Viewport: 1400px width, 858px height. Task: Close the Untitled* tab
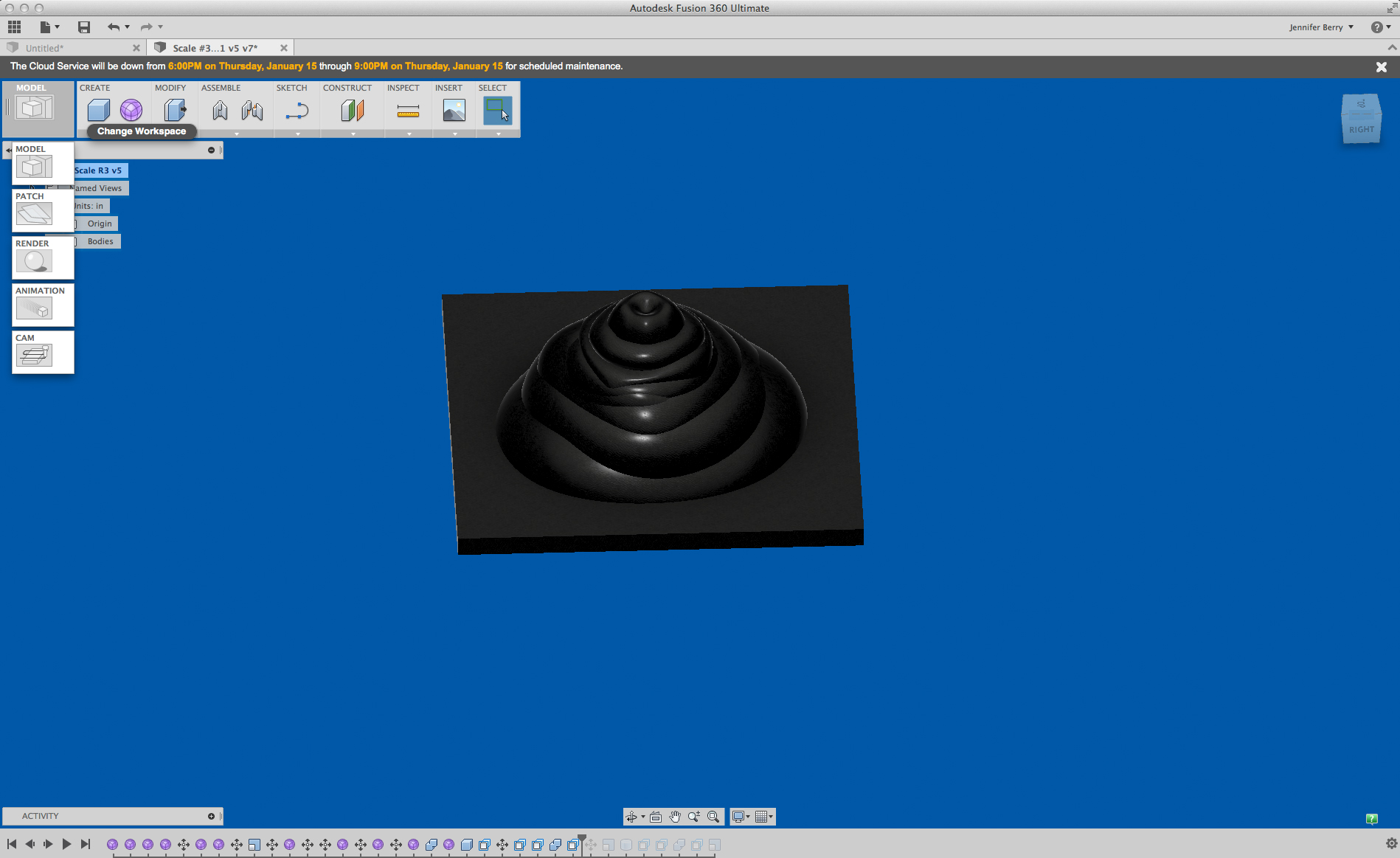(x=136, y=48)
